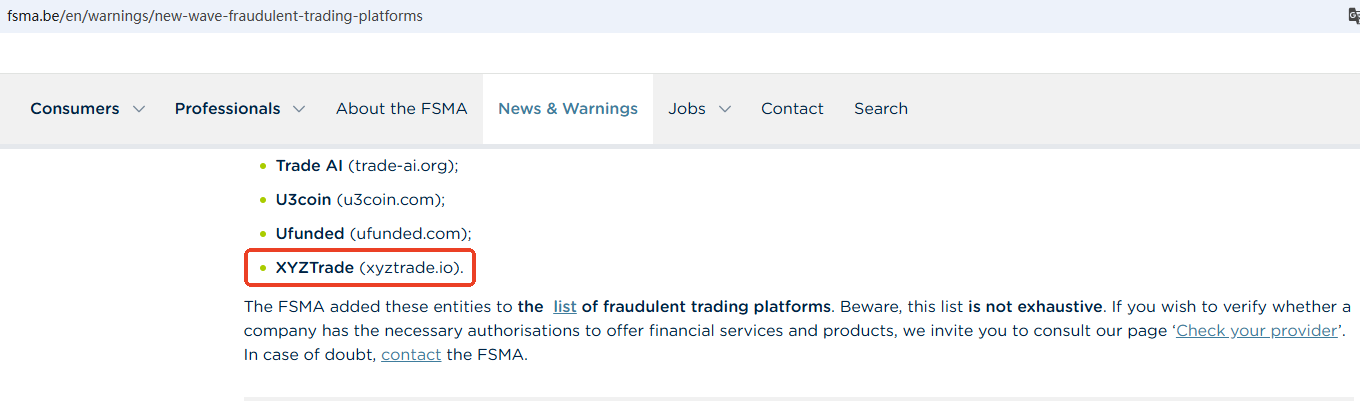The width and height of the screenshot is (1360, 401).
Task: Open Search from the navigation bar
Action: 880,109
